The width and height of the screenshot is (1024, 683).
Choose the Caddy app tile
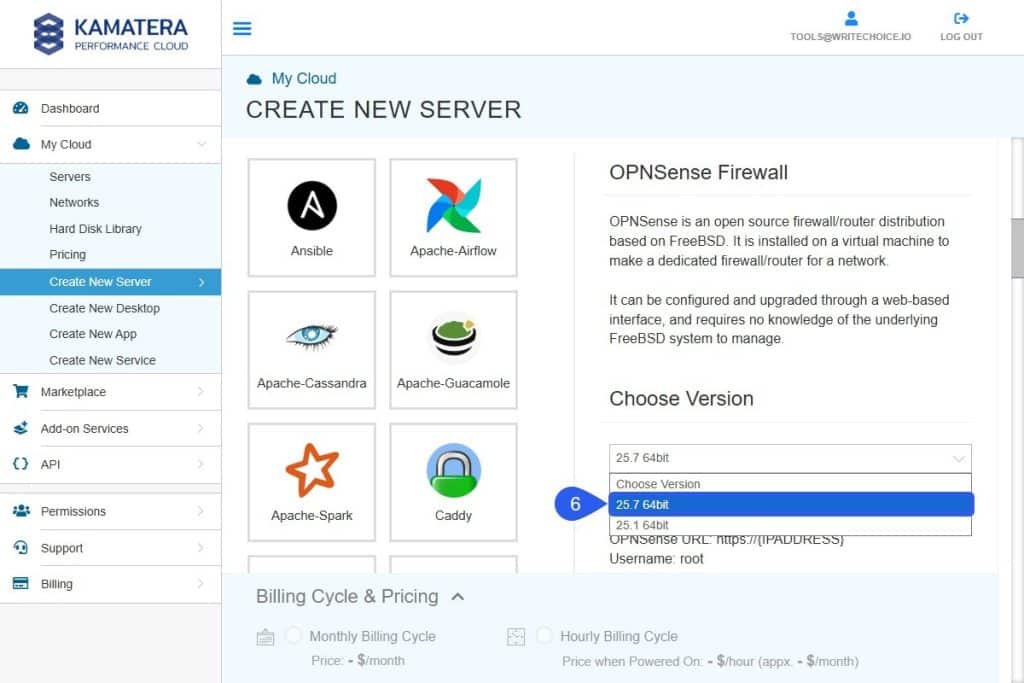pyautogui.click(x=453, y=482)
